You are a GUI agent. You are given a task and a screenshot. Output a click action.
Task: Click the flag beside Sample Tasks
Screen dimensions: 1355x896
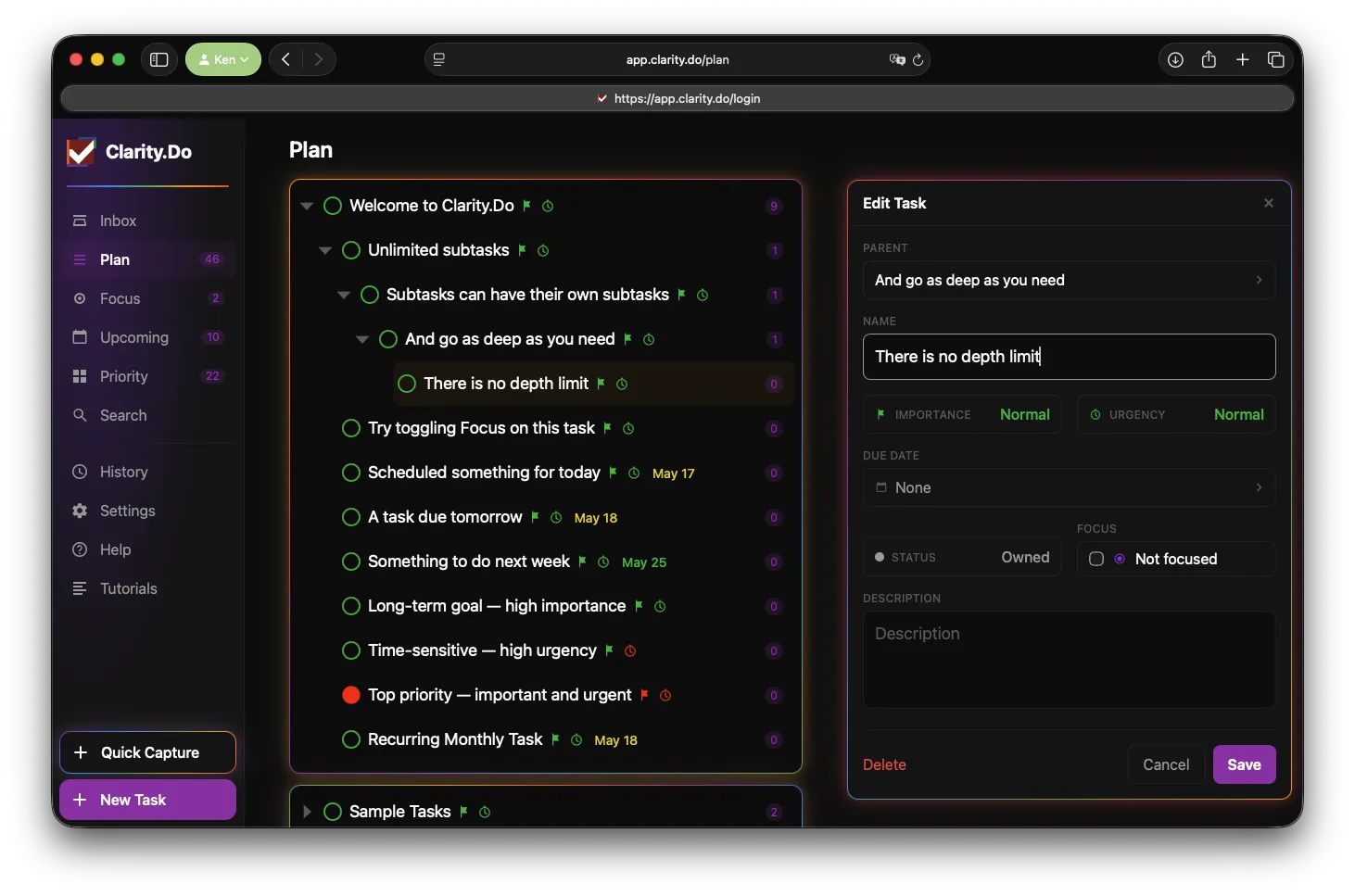463,812
